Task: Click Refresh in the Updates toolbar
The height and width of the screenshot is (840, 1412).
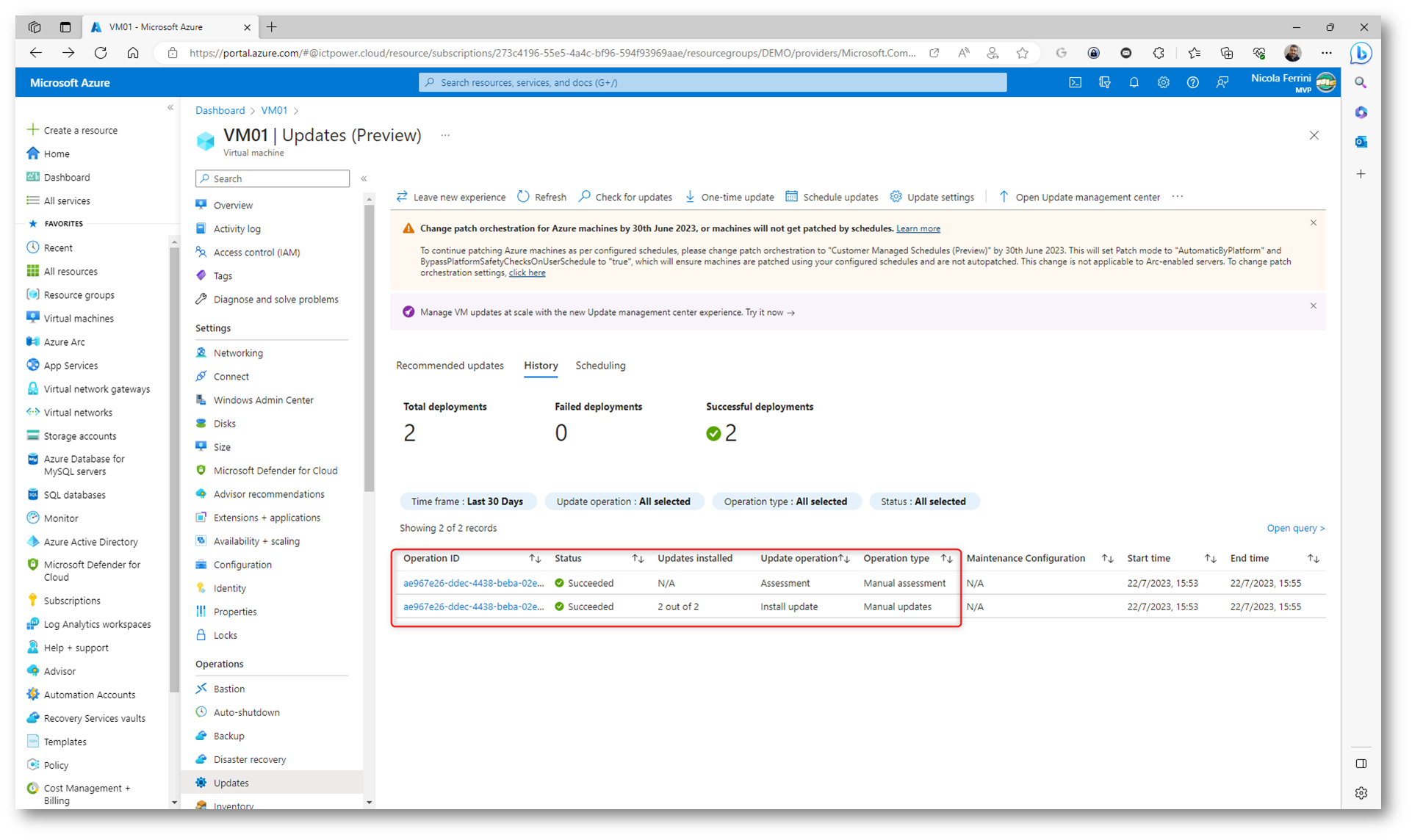Action: (542, 197)
